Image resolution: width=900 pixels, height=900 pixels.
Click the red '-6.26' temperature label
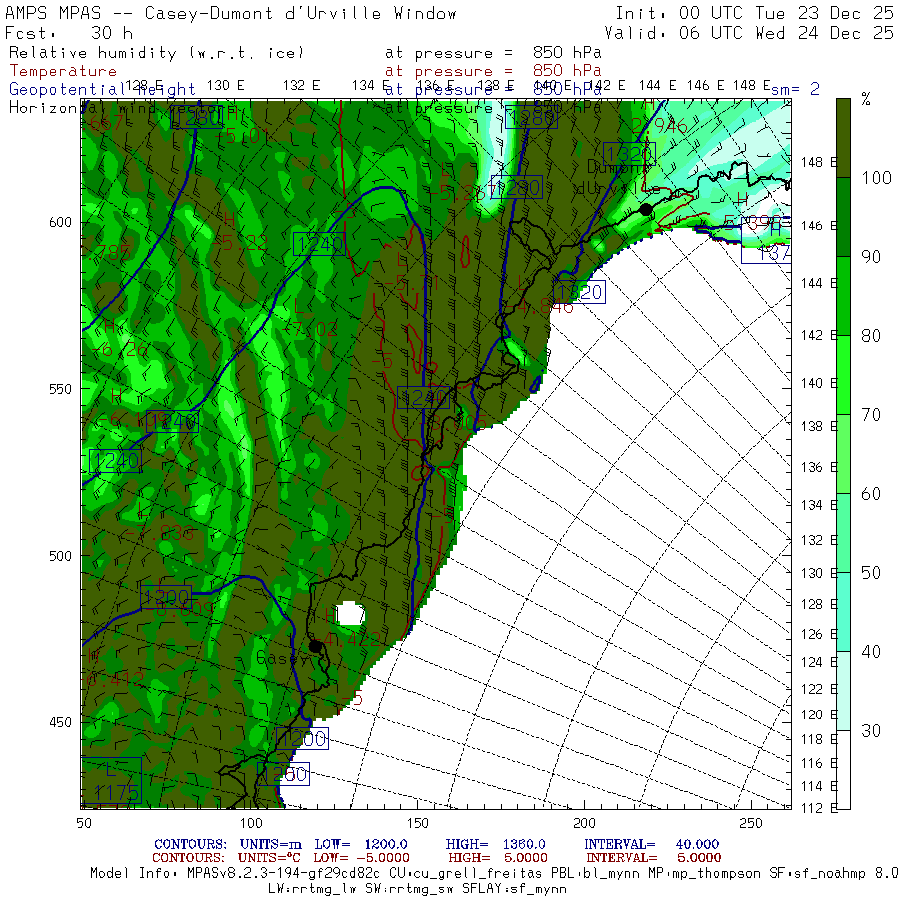point(118,349)
